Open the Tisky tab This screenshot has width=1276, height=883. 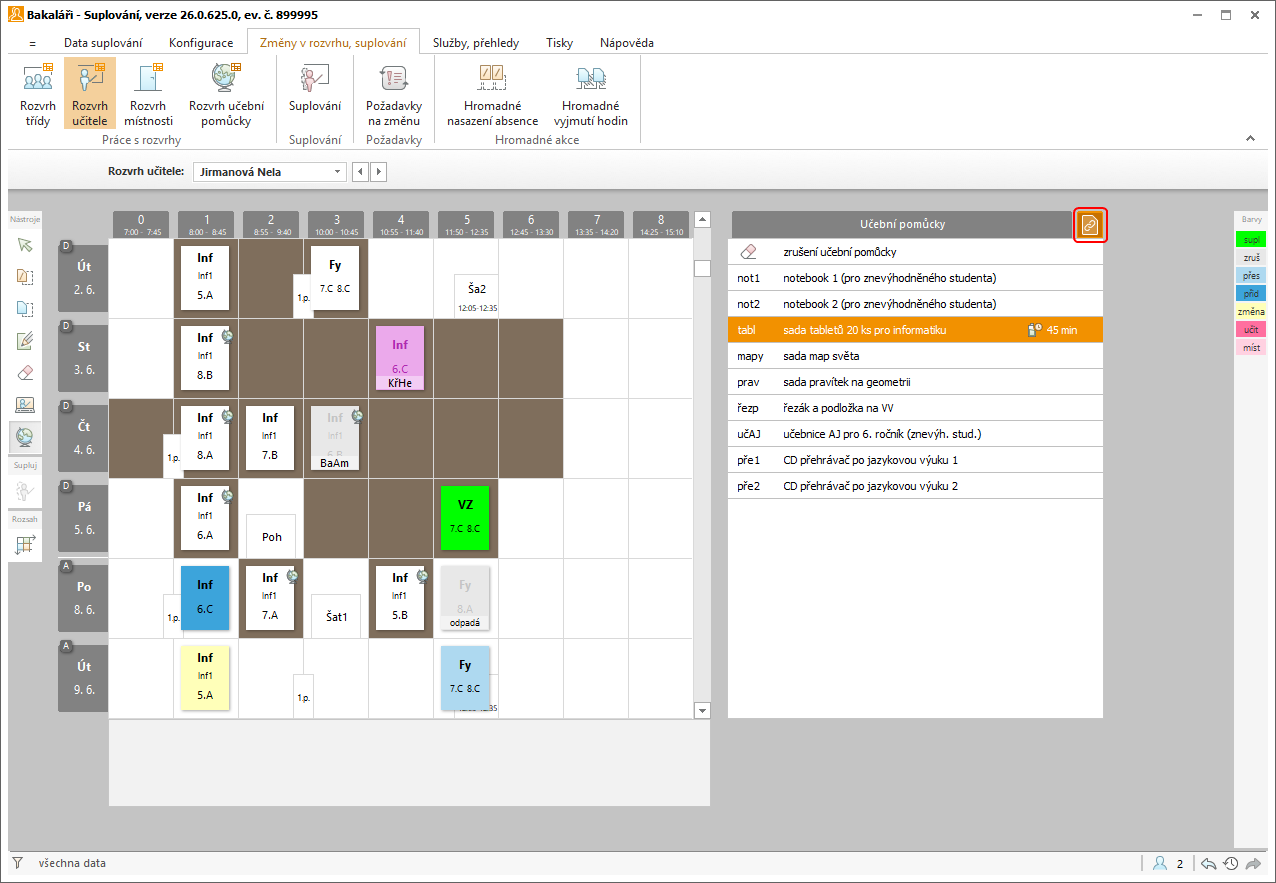560,43
